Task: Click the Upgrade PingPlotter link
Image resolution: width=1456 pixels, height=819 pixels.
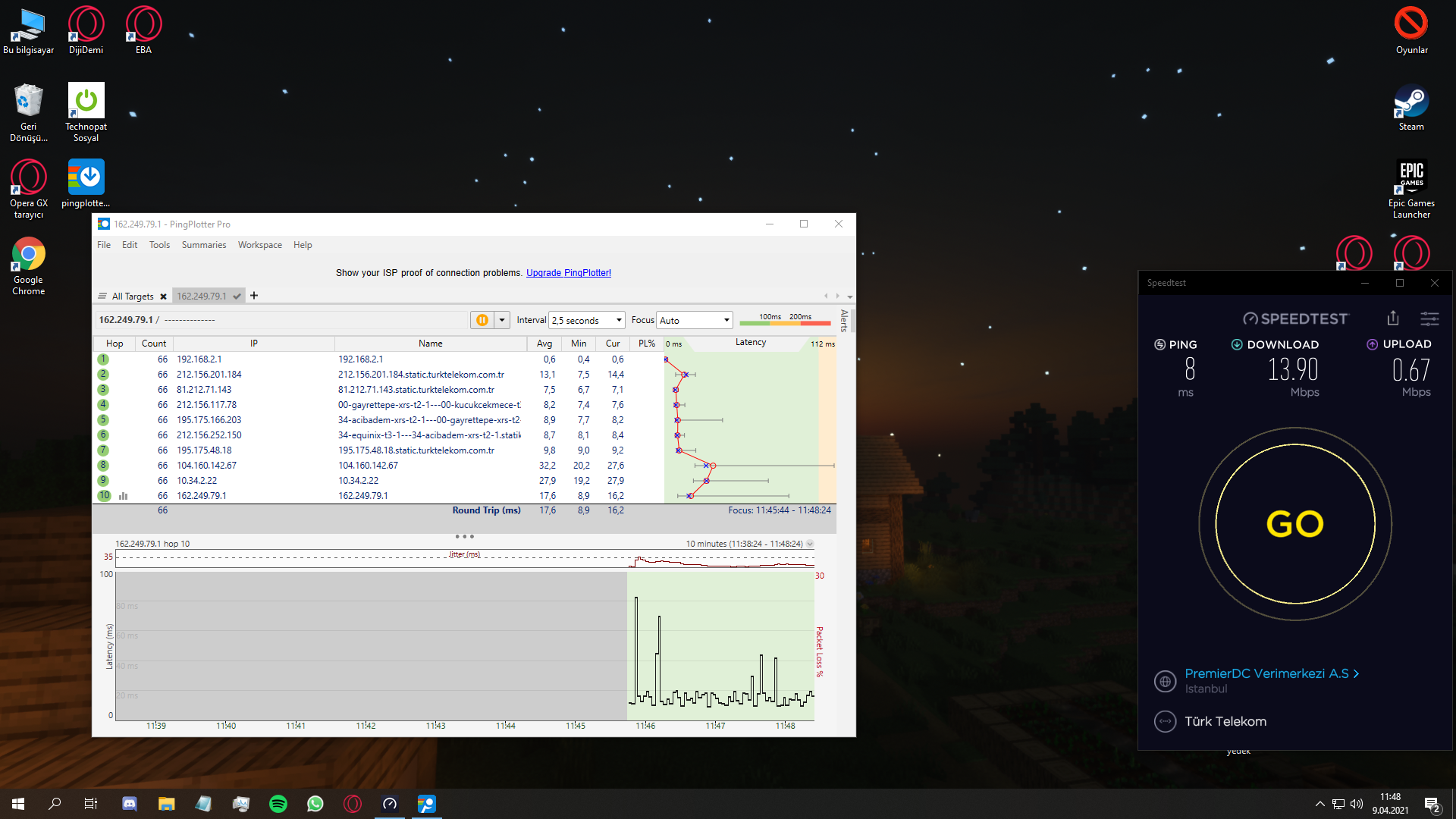Action: [568, 273]
